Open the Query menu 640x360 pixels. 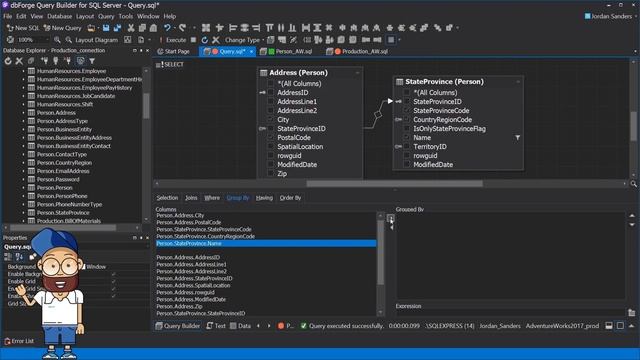[106, 16]
